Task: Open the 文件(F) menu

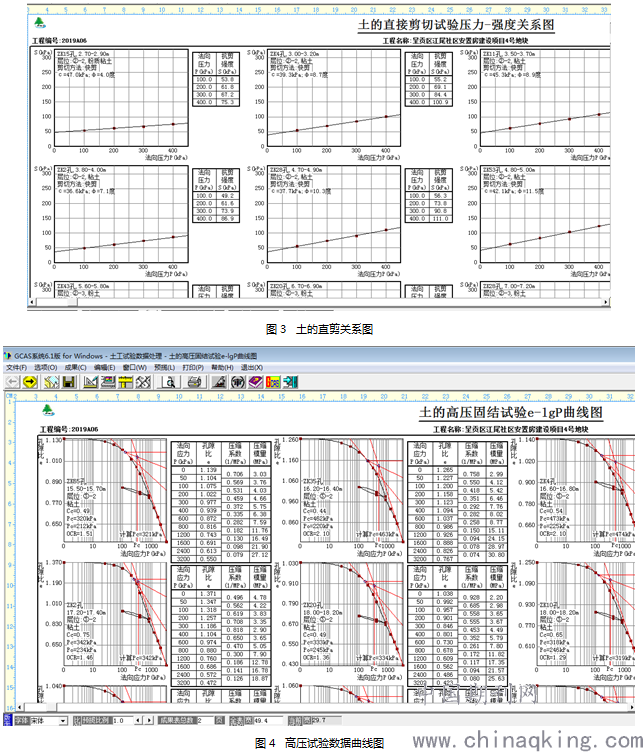Action: (16, 367)
